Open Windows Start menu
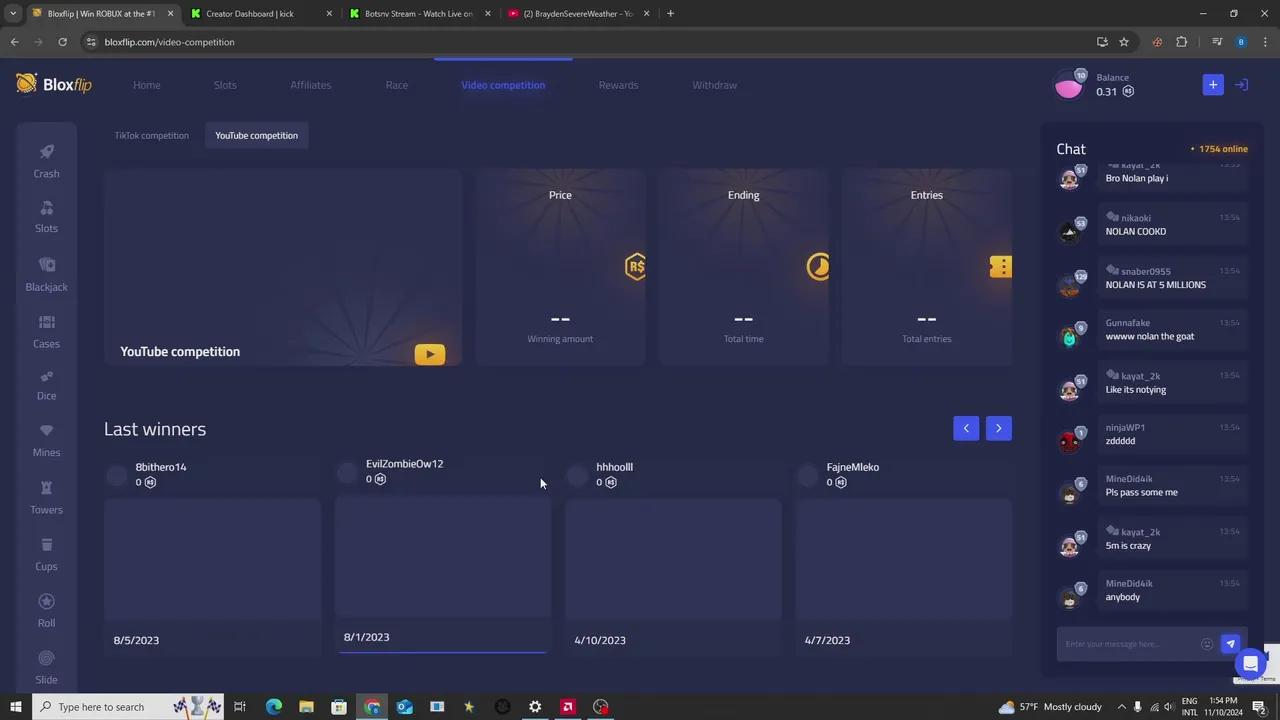 click(x=16, y=707)
